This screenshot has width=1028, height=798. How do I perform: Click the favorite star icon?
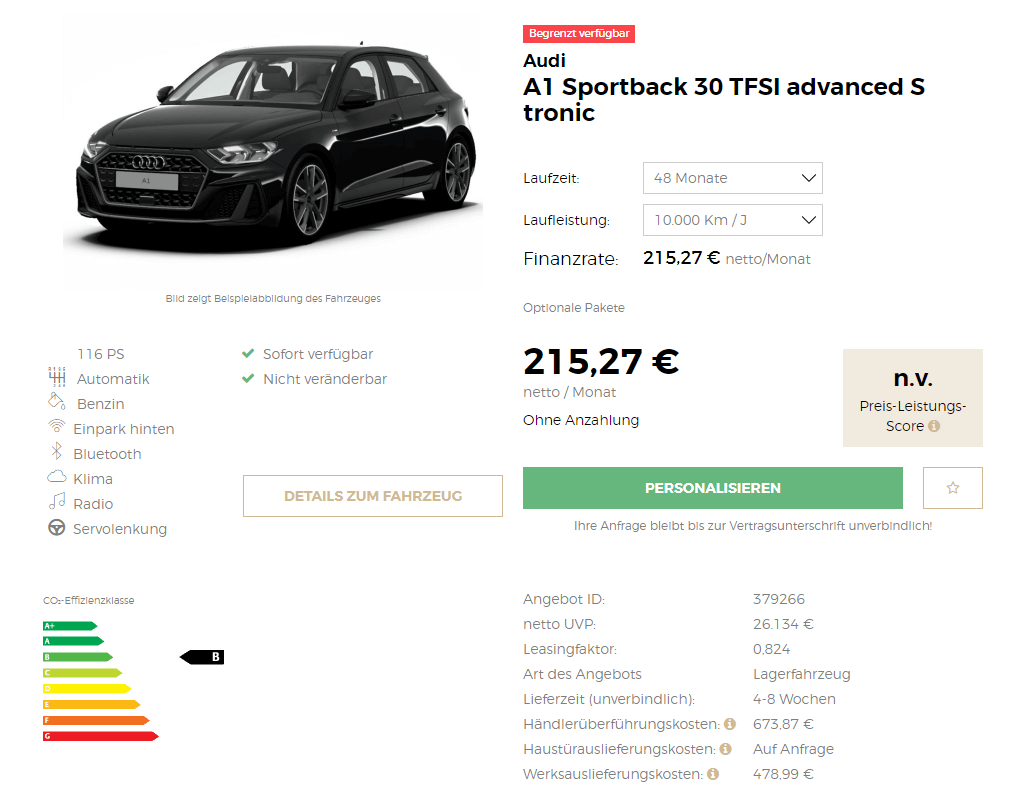(x=953, y=488)
